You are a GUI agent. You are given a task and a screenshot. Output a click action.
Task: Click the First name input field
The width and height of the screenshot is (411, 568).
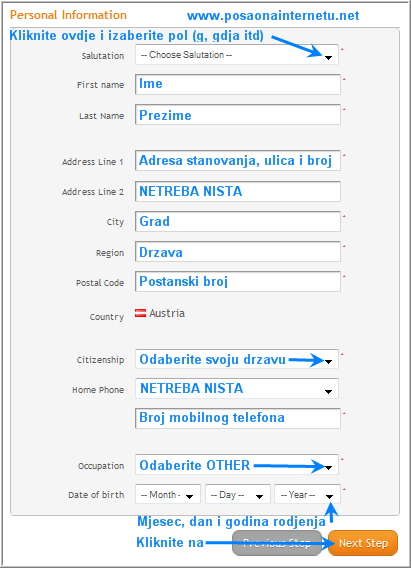coord(238,84)
